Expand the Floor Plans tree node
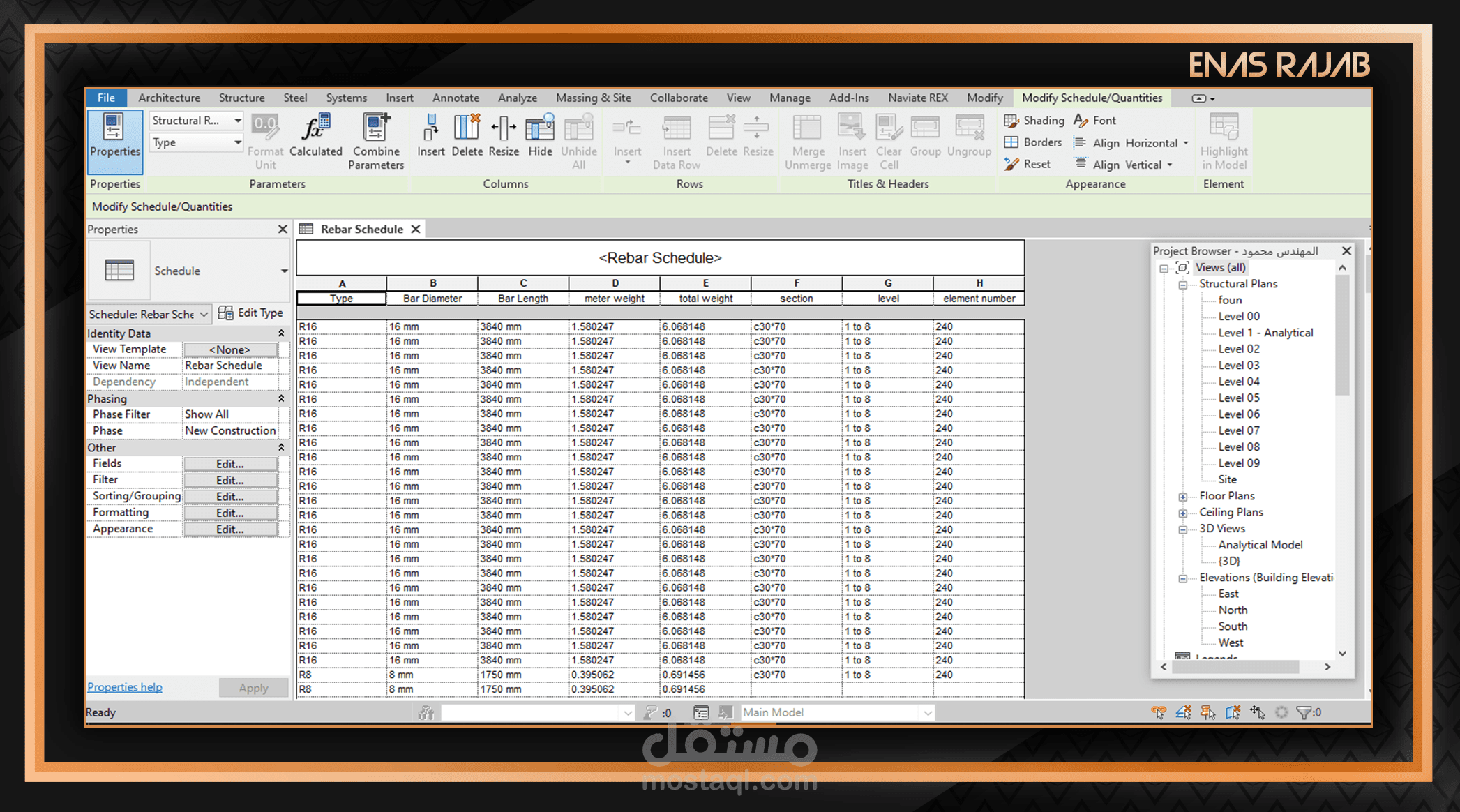This screenshot has width=1460, height=812. 1183,497
